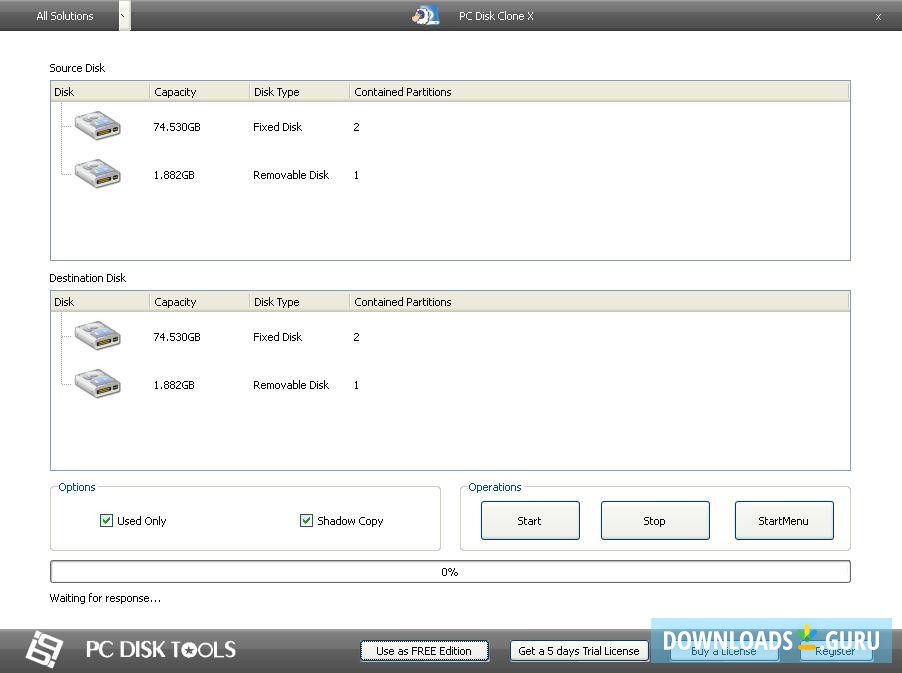Sort Destination Disk list by Disk Type column
Image resolution: width=902 pixels, height=673 pixels.
(300, 302)
